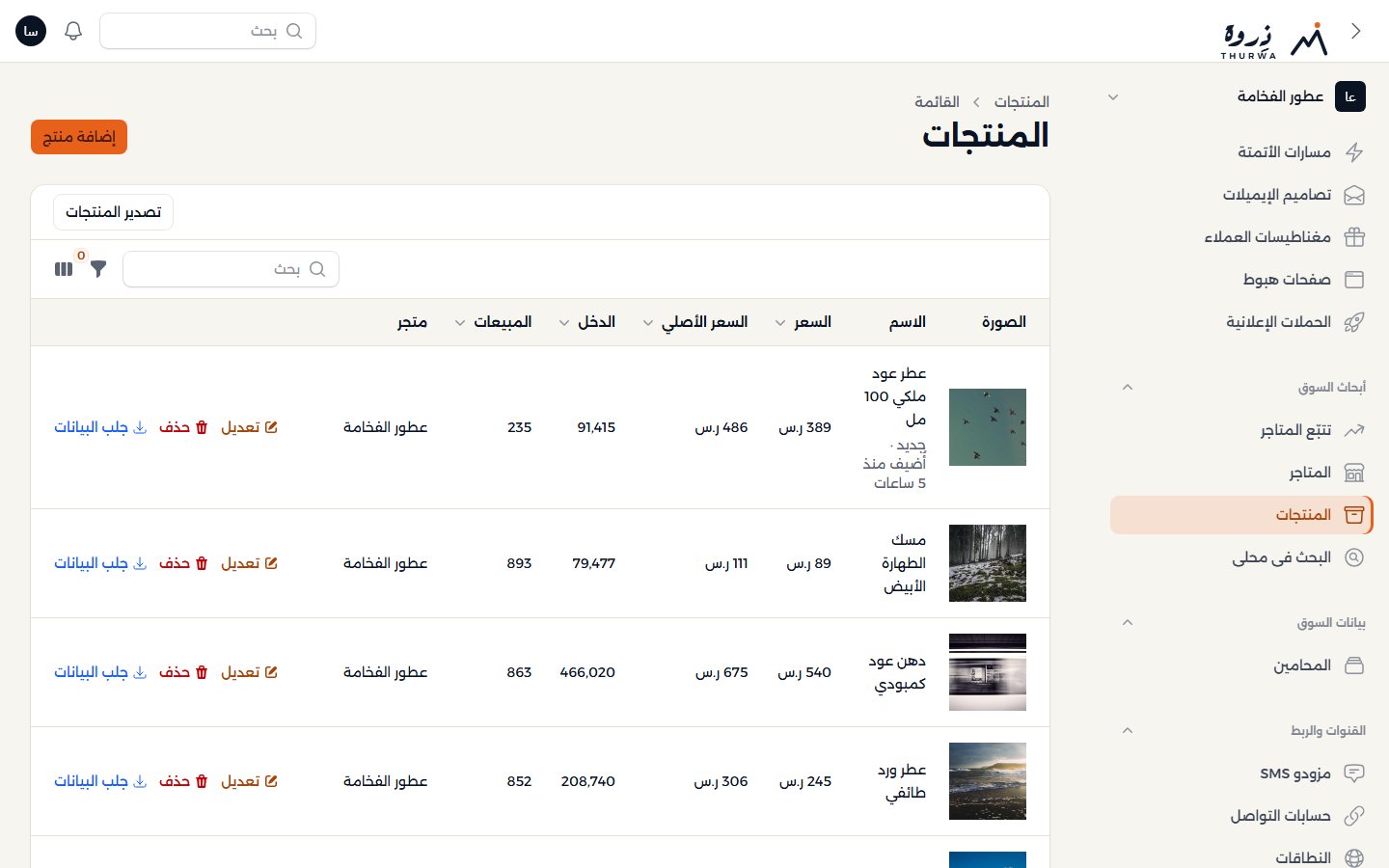Edit عطر ورد طائفي product
Image resolution: width=1389 pixels, height=868 pixels.
[249, 781]
